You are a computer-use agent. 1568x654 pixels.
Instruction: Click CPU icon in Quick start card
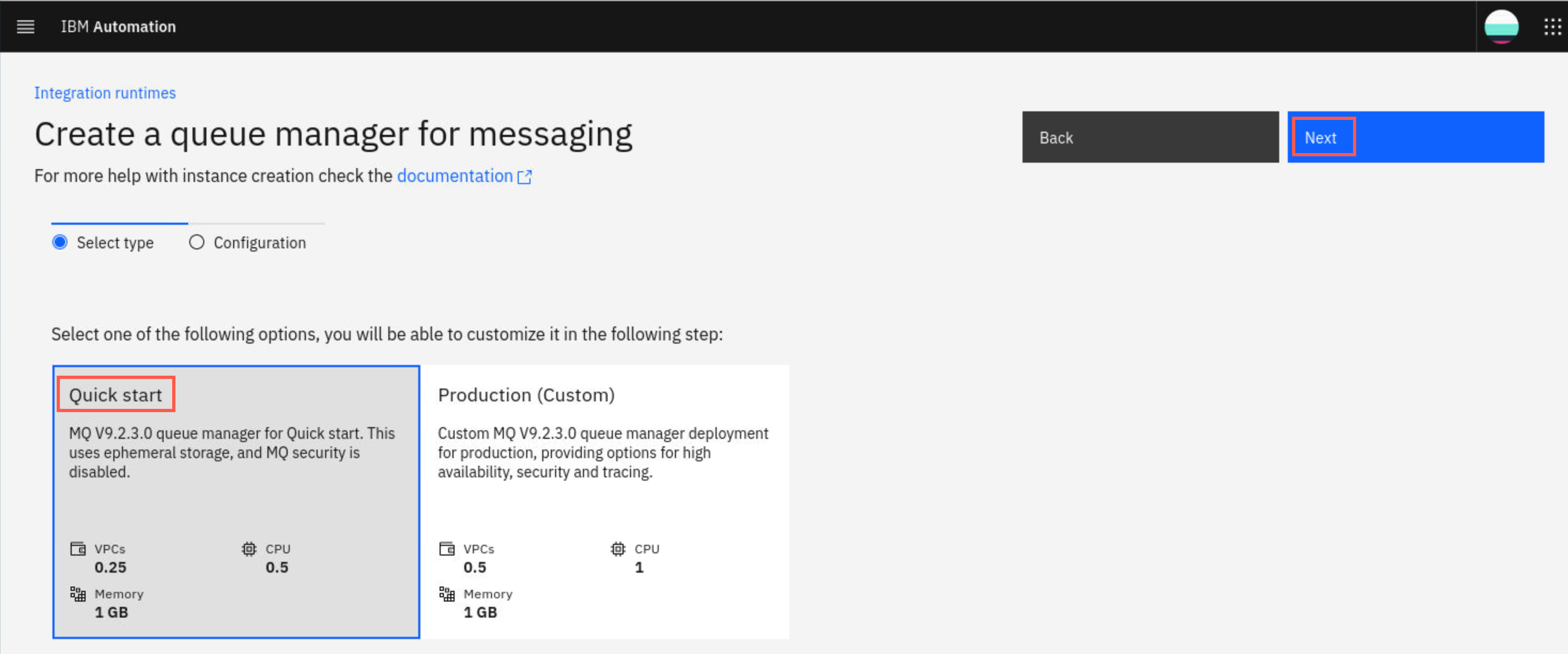[249, 549]
